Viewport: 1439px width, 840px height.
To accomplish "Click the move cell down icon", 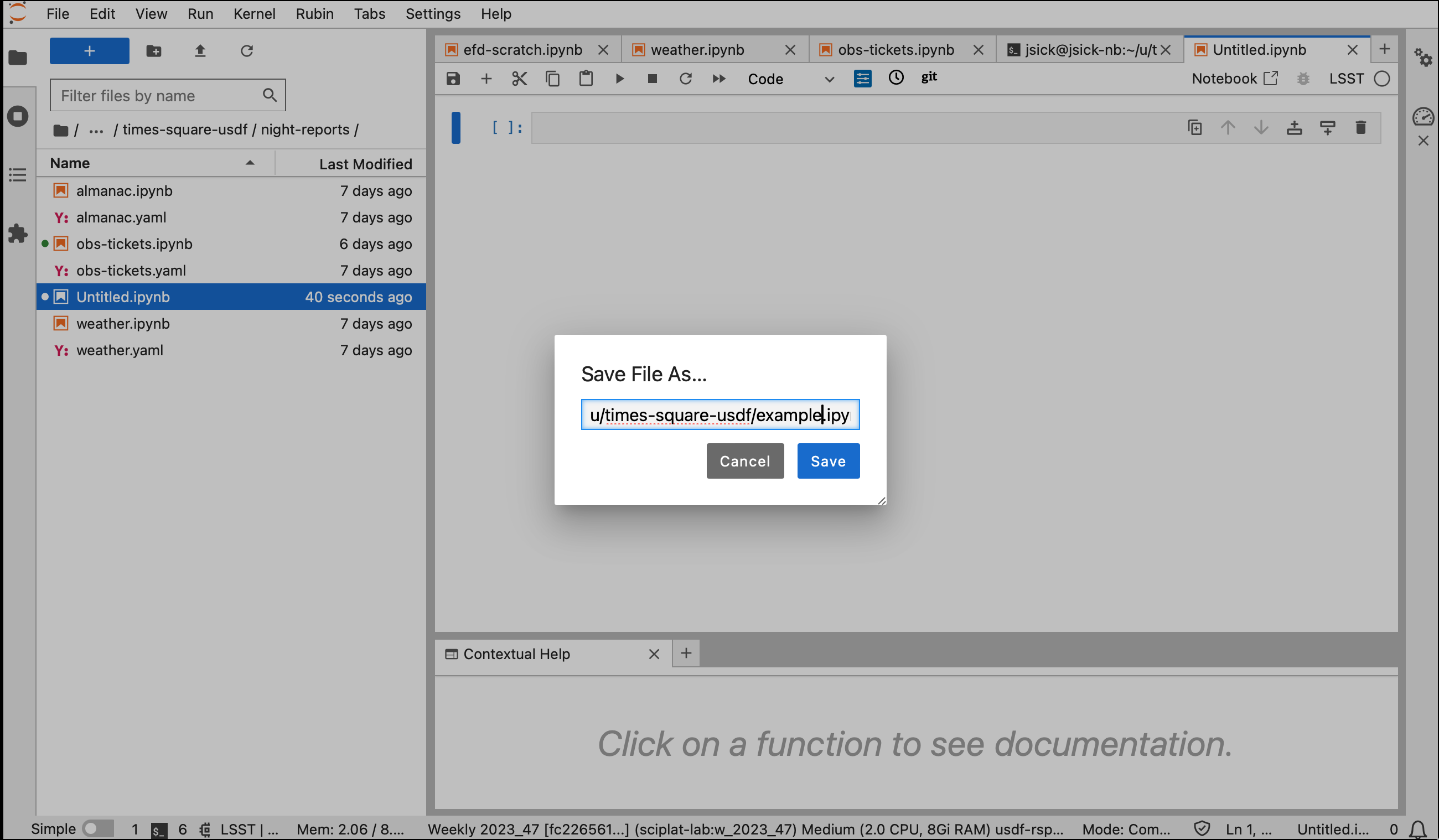I will click(x=1262, y=128).
